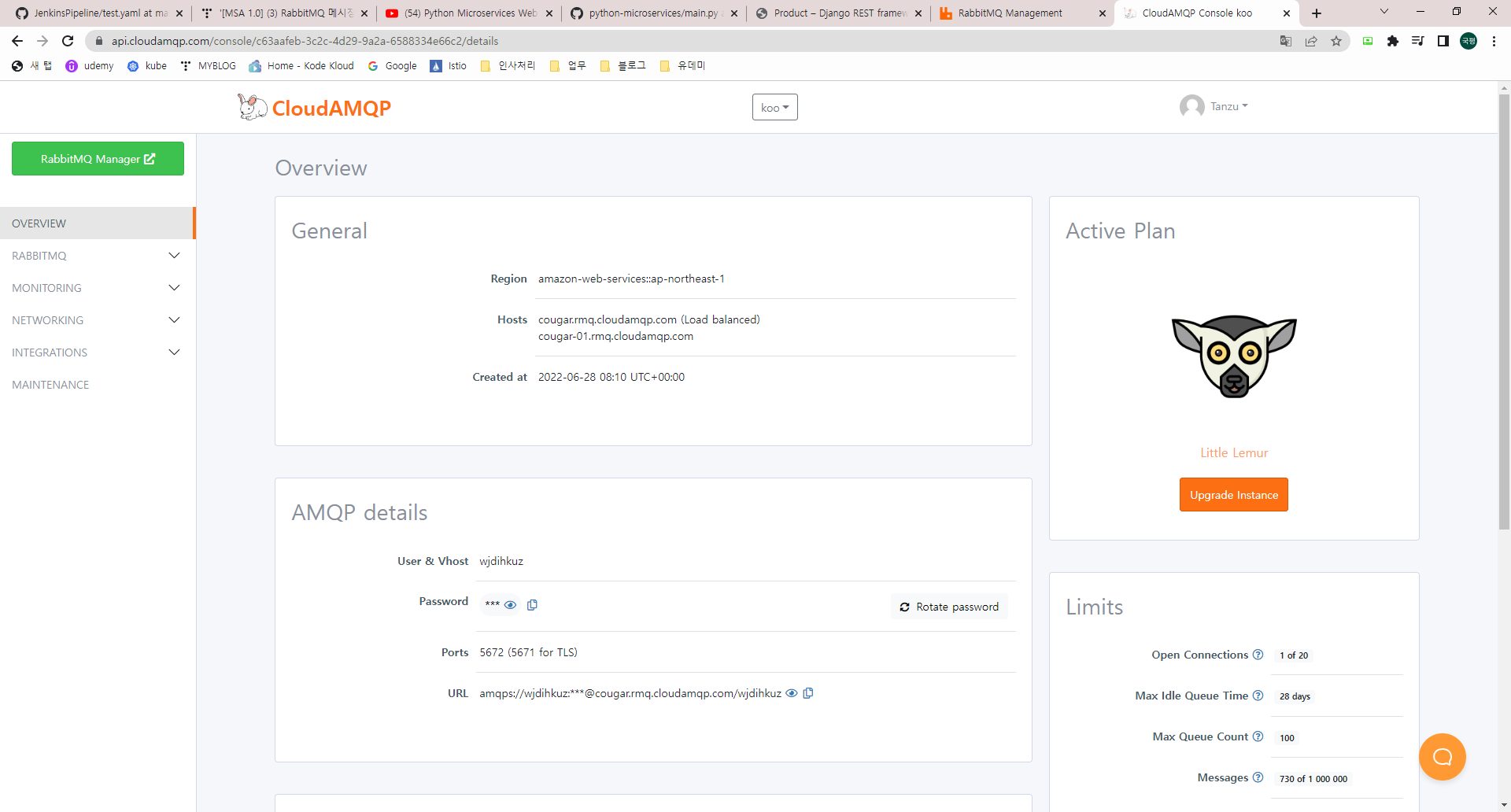The height and width of the screenshot is (812, 1511).
Task: Click the lemur plan image
Action: [1233, 356]
